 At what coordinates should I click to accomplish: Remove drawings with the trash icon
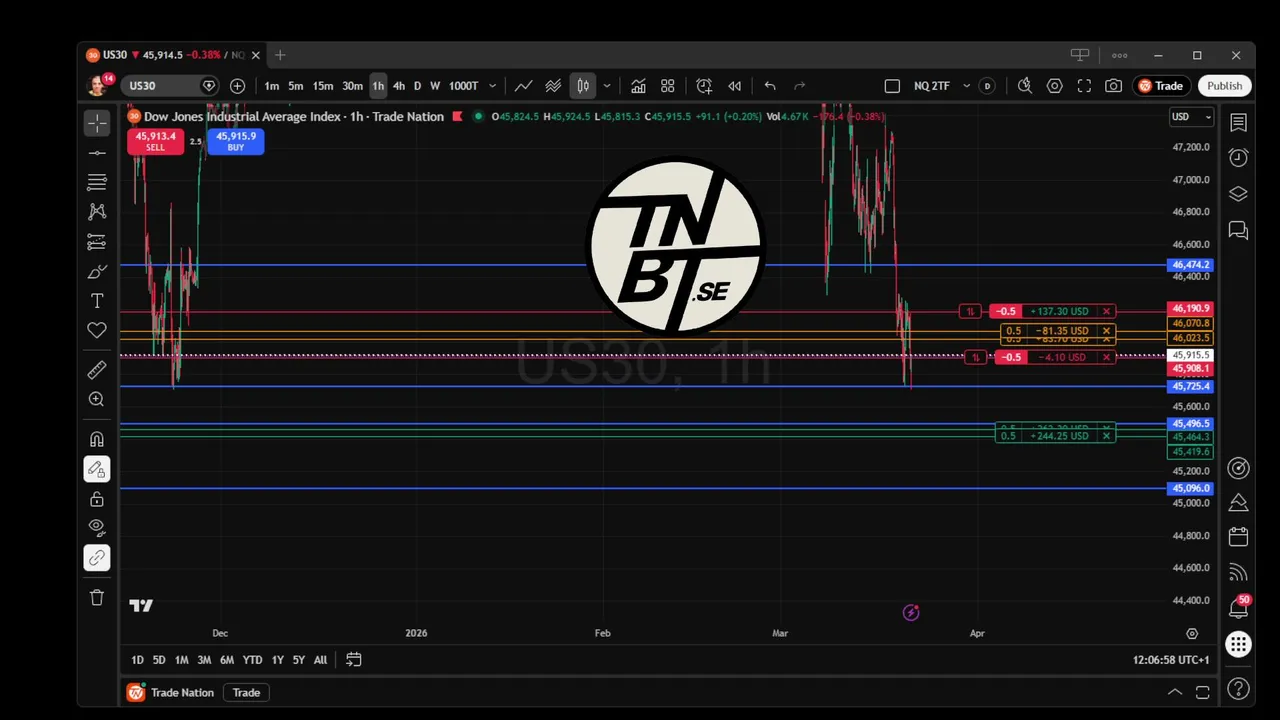tap(97, 597)
